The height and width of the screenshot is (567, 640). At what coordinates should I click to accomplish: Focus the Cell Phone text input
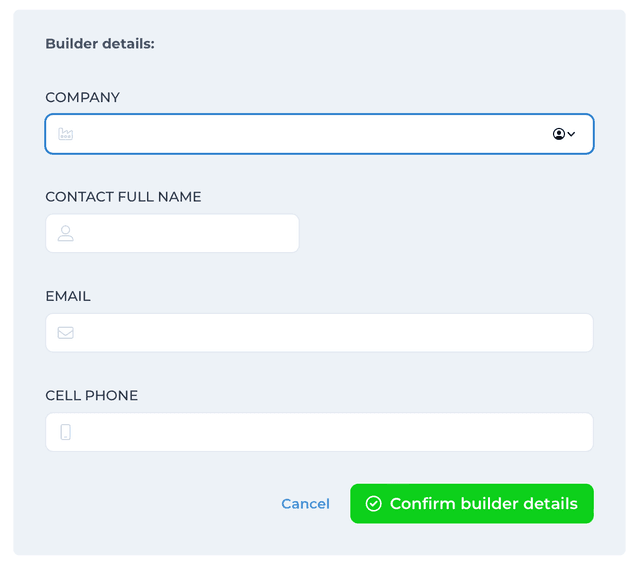(x=330, y=432)
